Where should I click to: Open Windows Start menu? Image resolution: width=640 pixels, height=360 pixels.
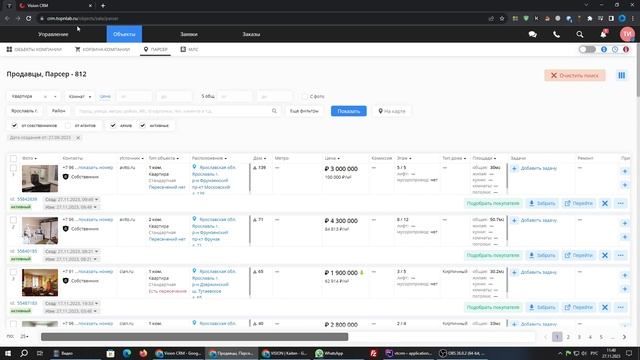(8, 353)
